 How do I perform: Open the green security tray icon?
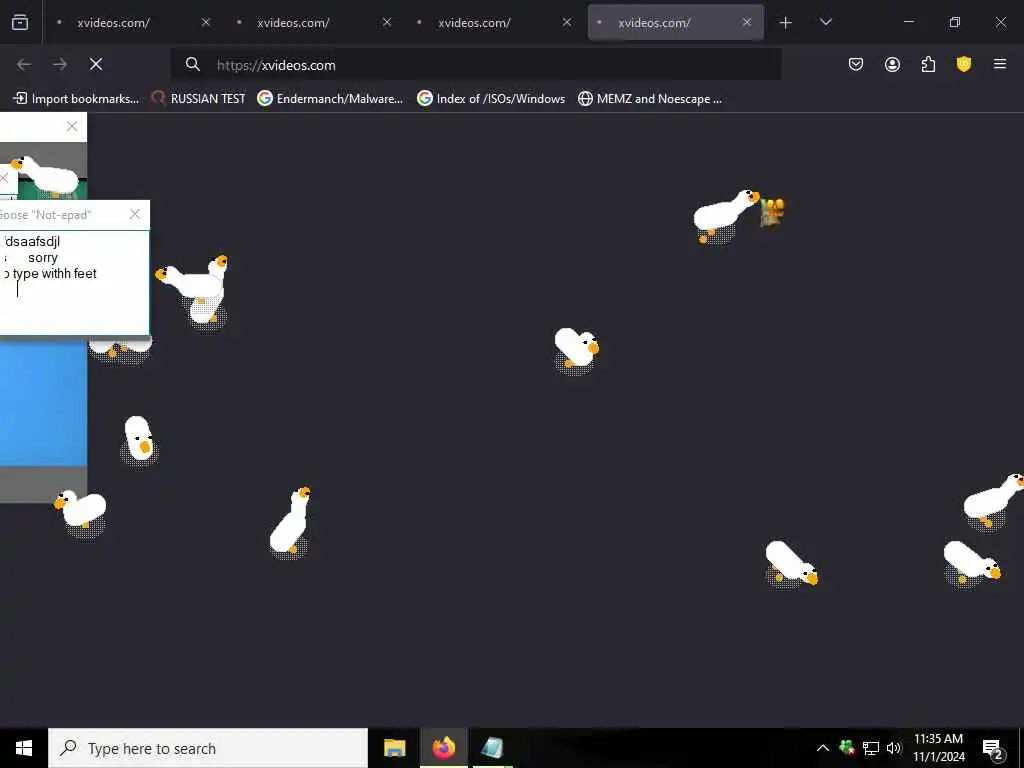tap(847, 747)
